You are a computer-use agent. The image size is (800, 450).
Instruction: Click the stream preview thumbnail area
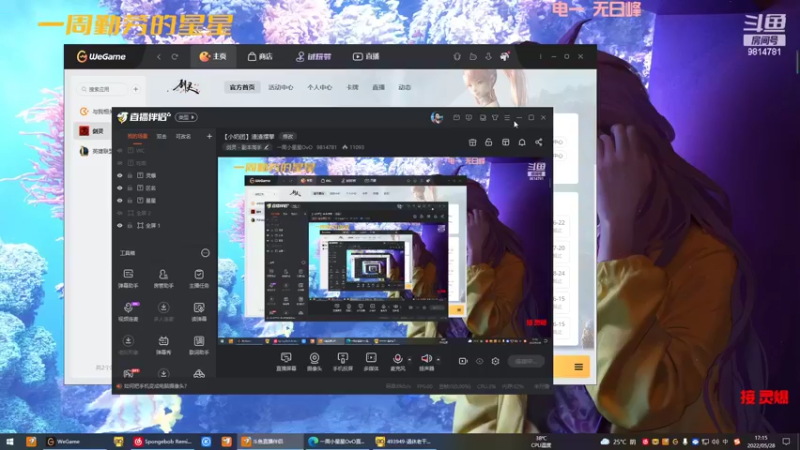[x=384, y=251]
